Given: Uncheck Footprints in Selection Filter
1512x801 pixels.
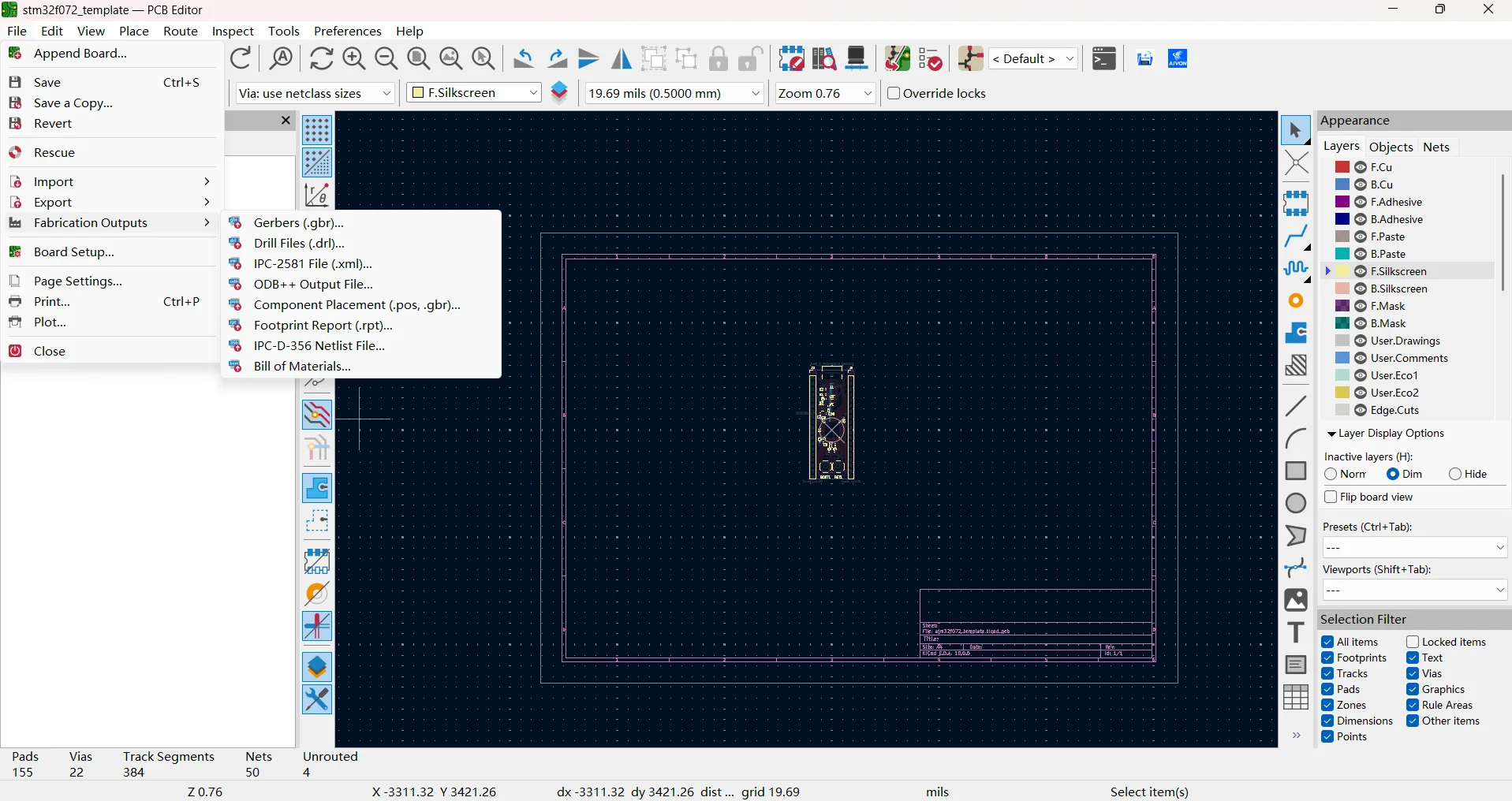Looking at the screenshot, I should pyautogui.click(x=1327, y=658).
